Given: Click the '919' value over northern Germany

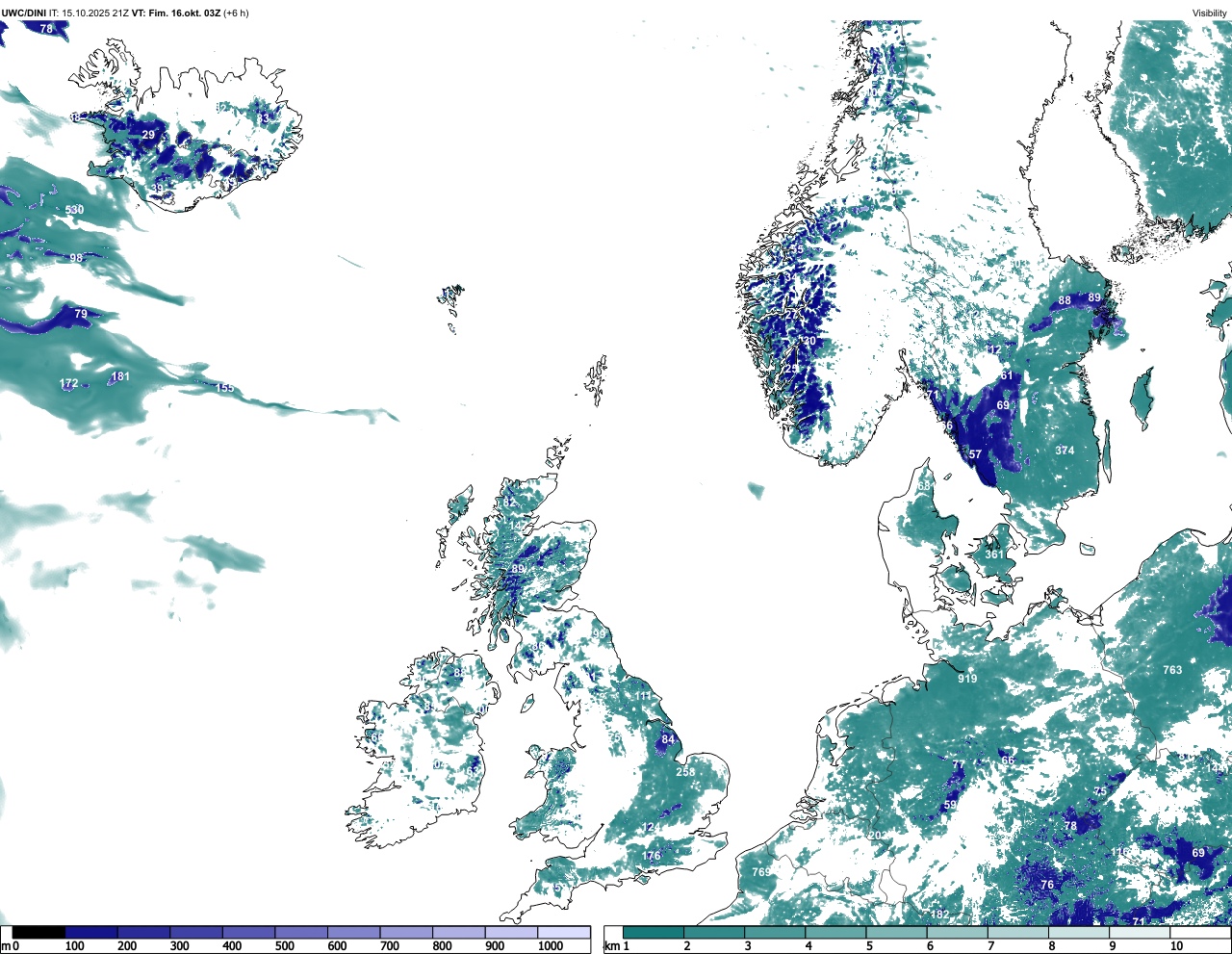Looking at the screenshot, I should 967,679.
